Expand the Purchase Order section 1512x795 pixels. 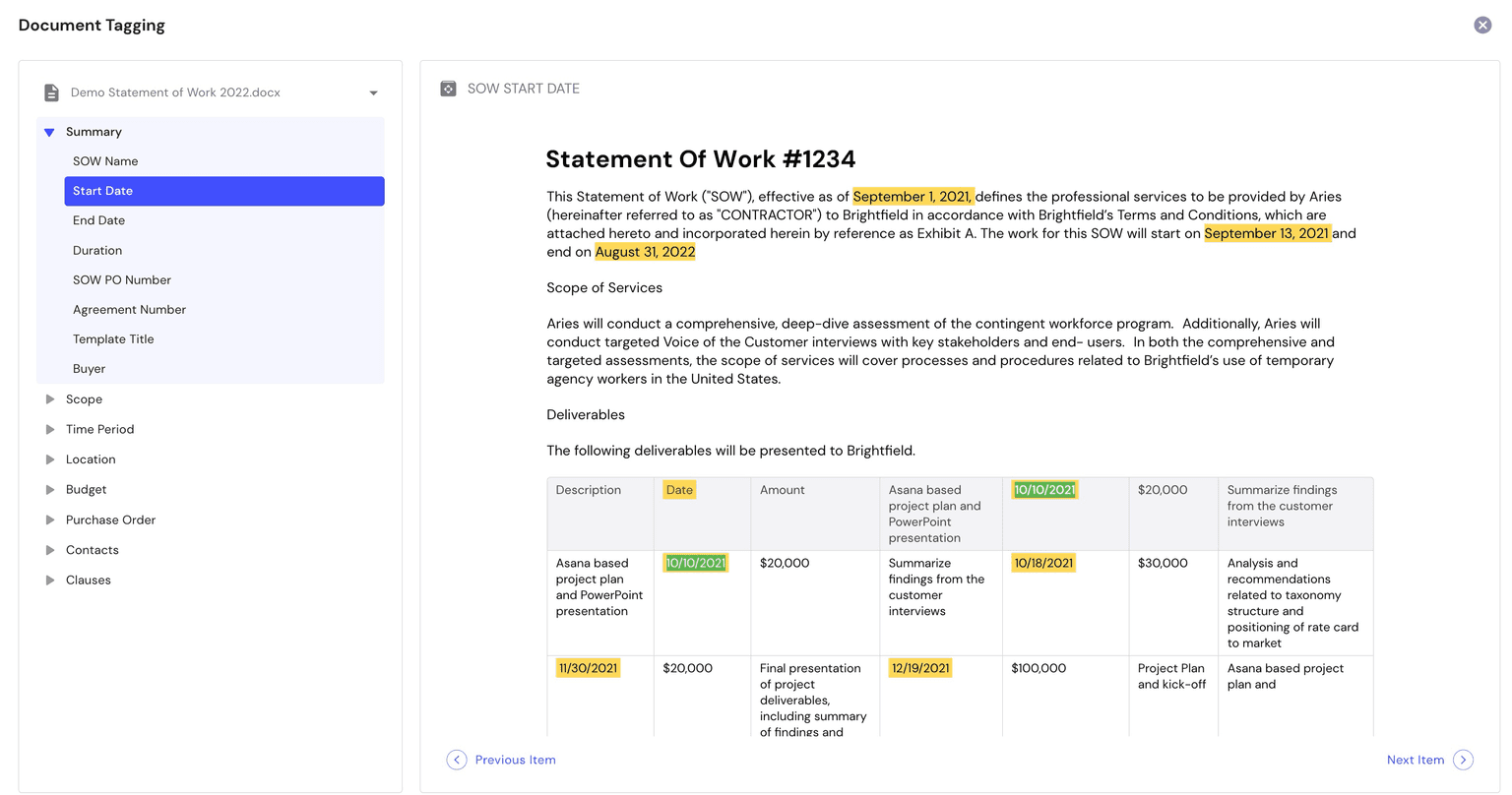[x=50, y=520]
